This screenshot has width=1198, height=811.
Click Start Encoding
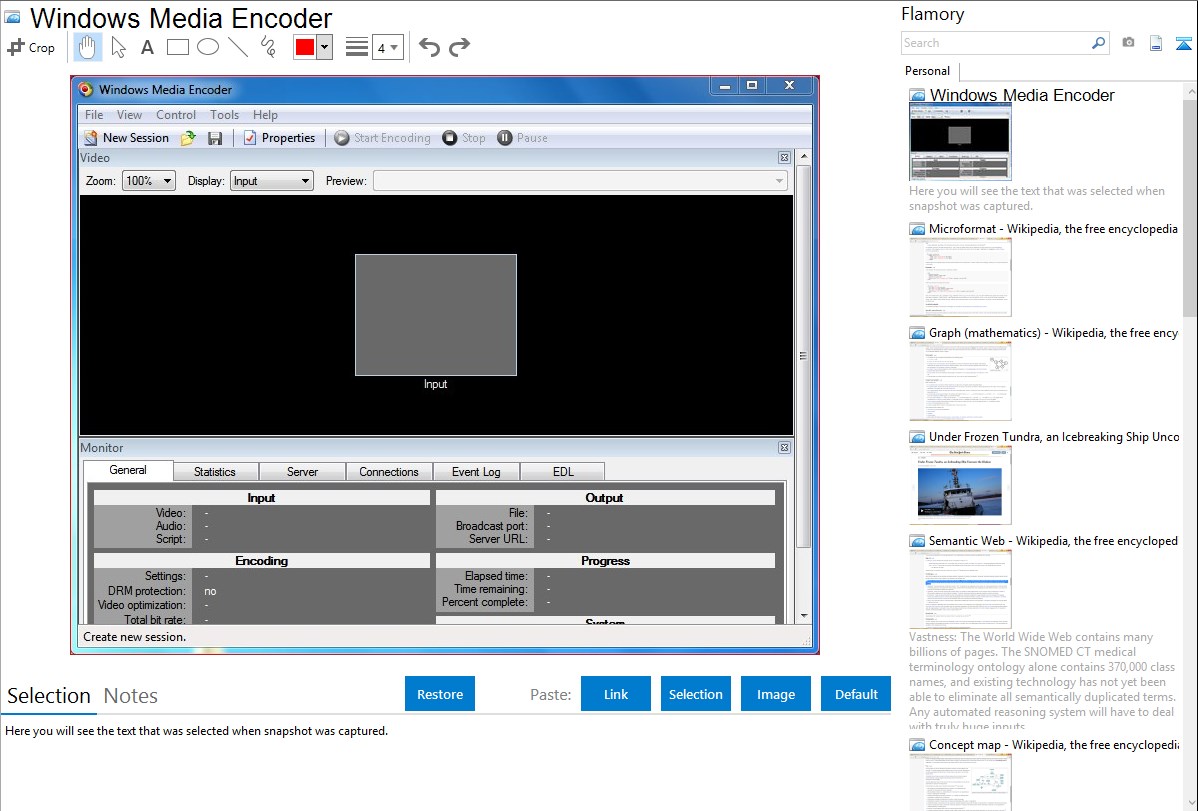tap(382, 138)
